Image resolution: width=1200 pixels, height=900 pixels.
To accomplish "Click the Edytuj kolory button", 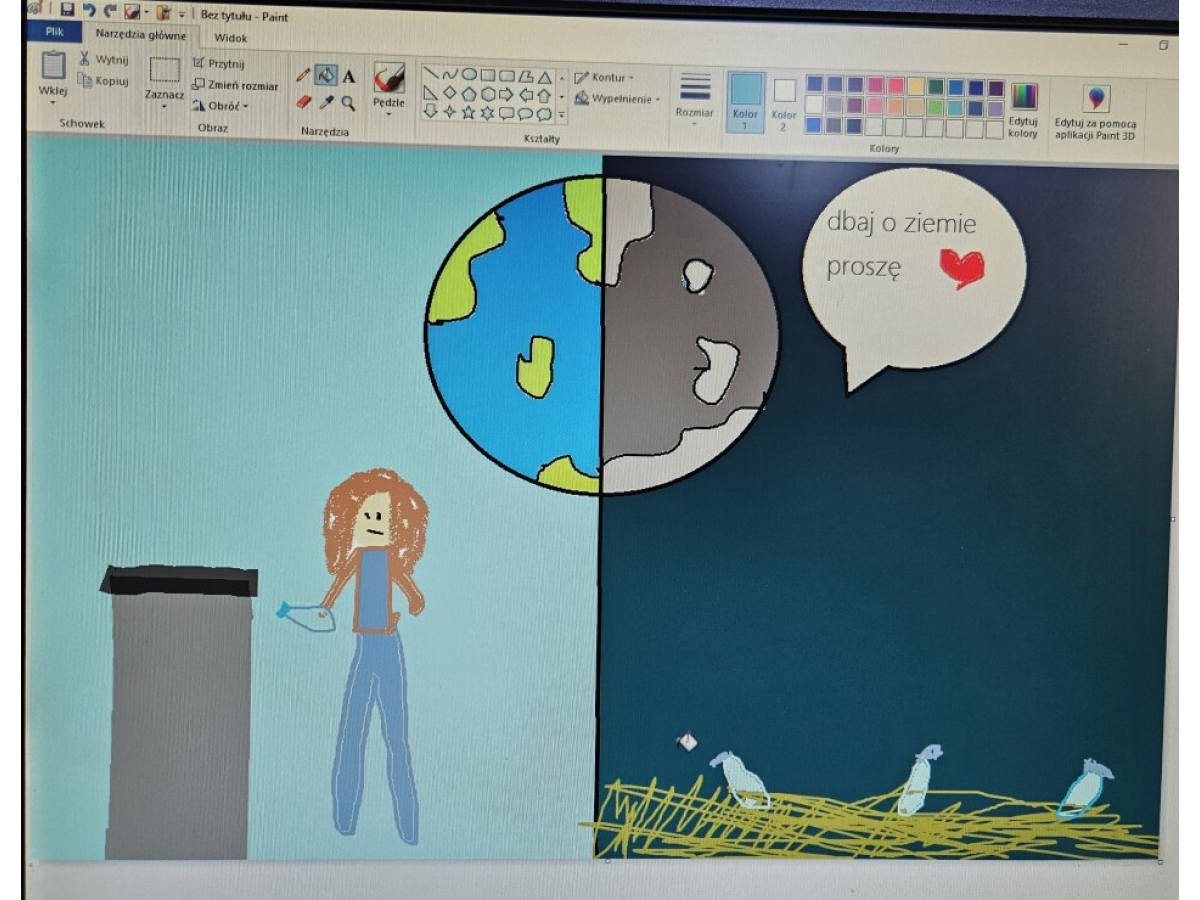I will [x=1023, y=108].
